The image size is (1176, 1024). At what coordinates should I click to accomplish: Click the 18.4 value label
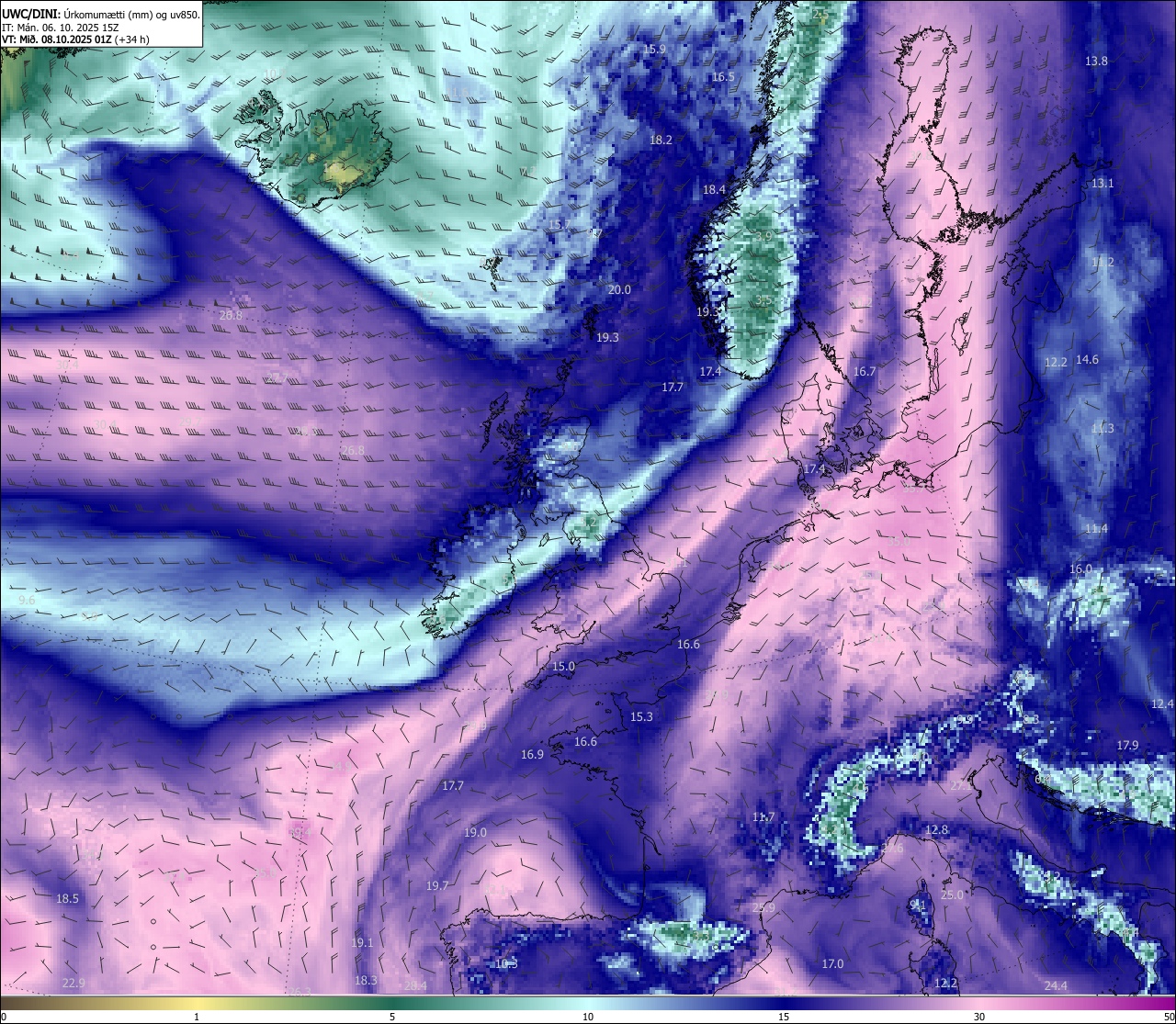click(714, 189)
